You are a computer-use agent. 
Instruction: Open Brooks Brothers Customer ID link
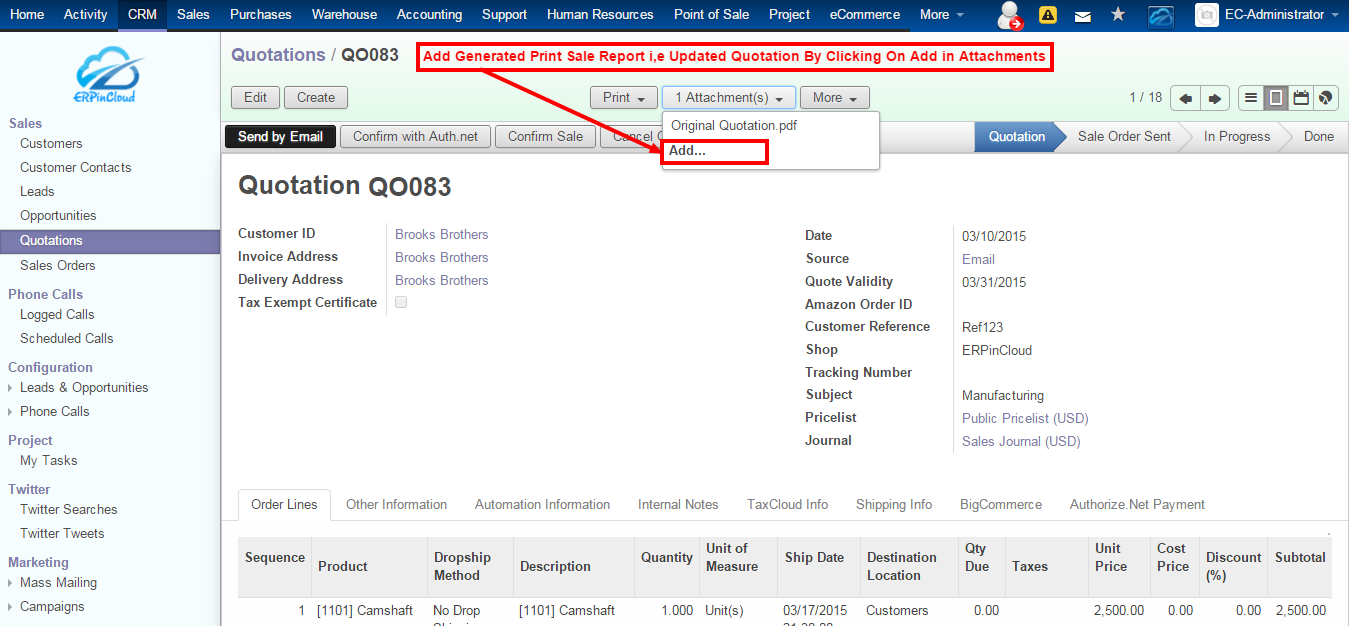442,235
